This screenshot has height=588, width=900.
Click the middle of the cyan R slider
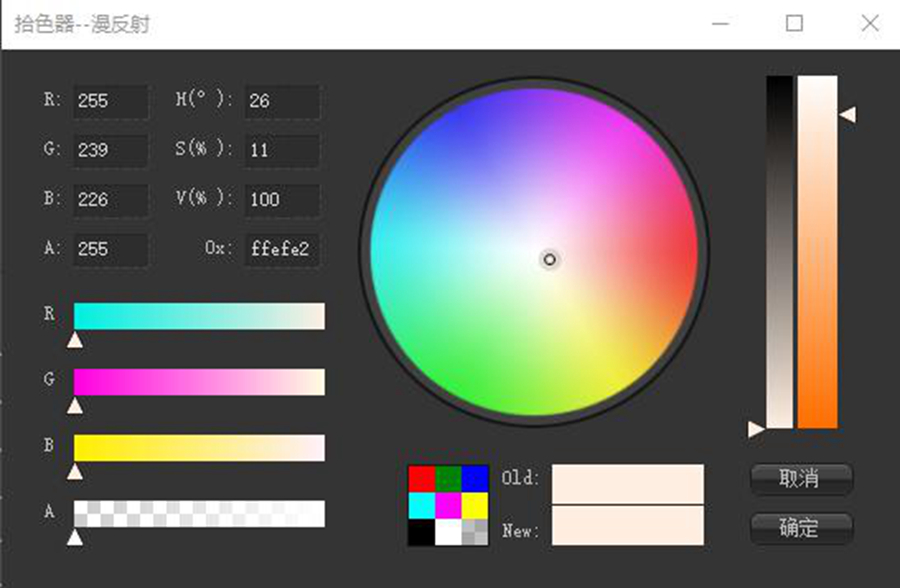[199, 316]
